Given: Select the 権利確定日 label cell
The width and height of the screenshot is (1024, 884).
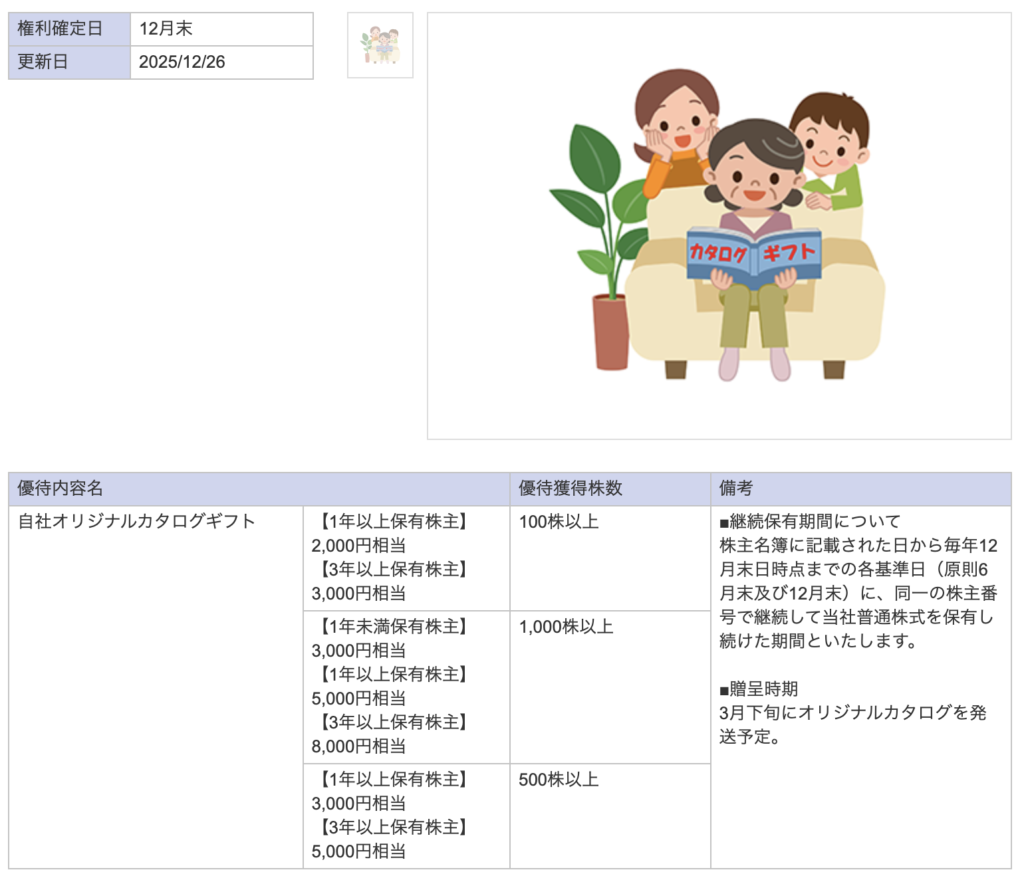Looking at the screenshot, I should tap(69, 29).
